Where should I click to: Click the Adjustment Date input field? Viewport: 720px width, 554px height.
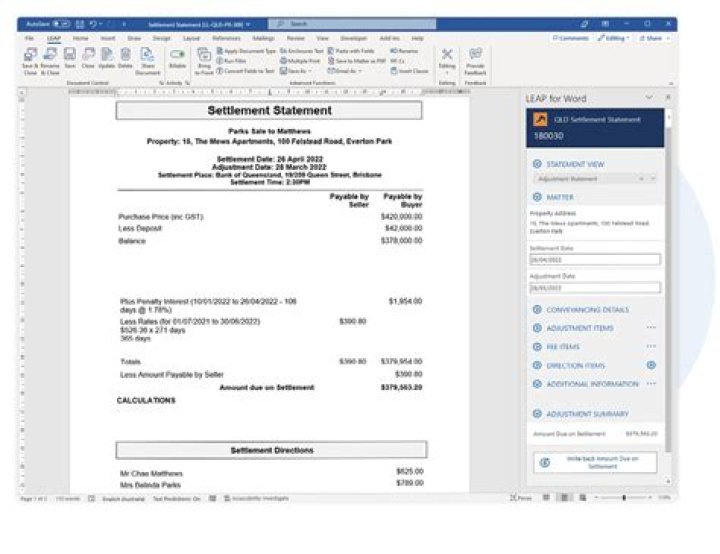click(x=595, y=288)
